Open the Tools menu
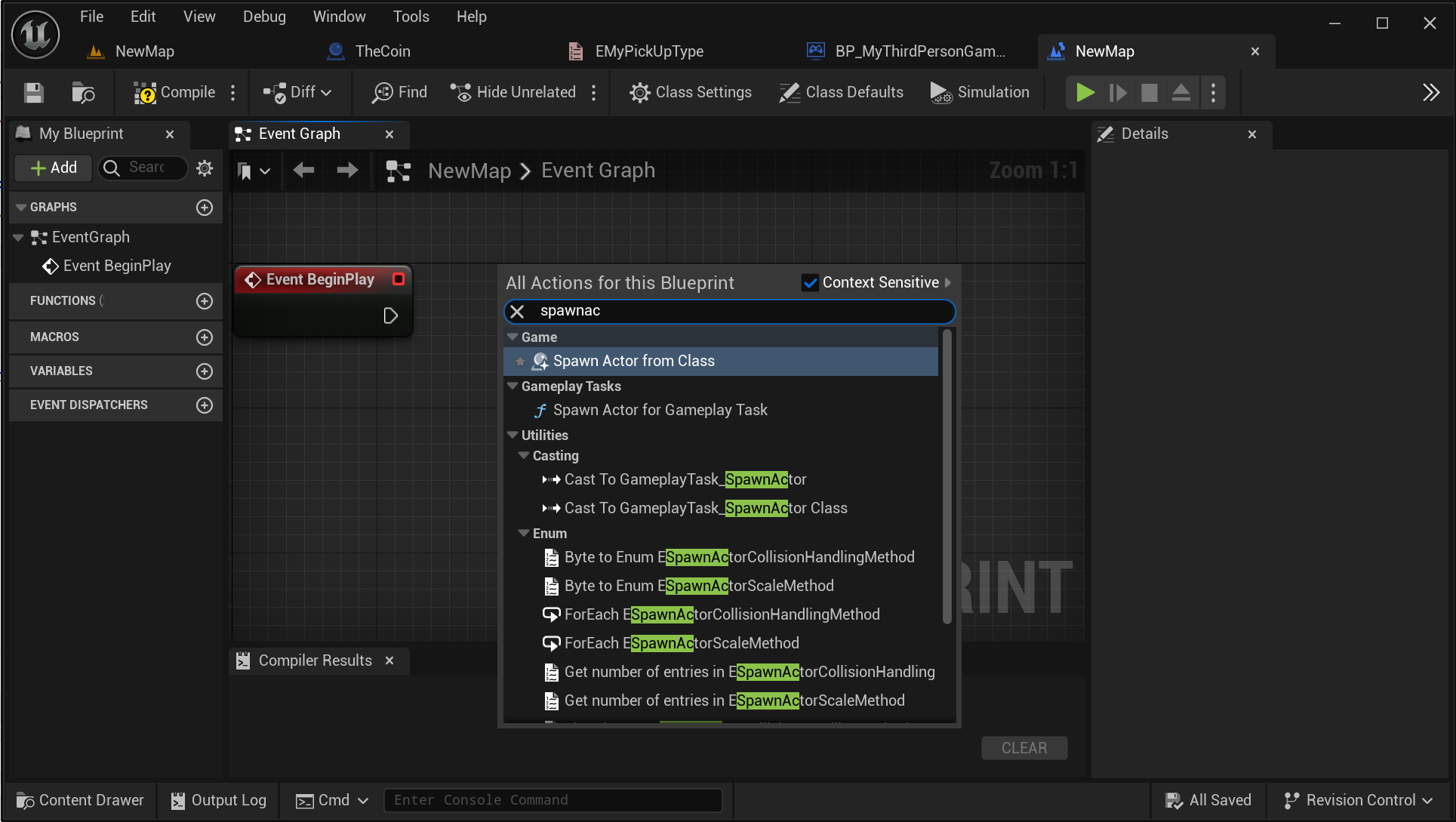This screenshot has width=1456, height=822. click(x=411, y=17)
